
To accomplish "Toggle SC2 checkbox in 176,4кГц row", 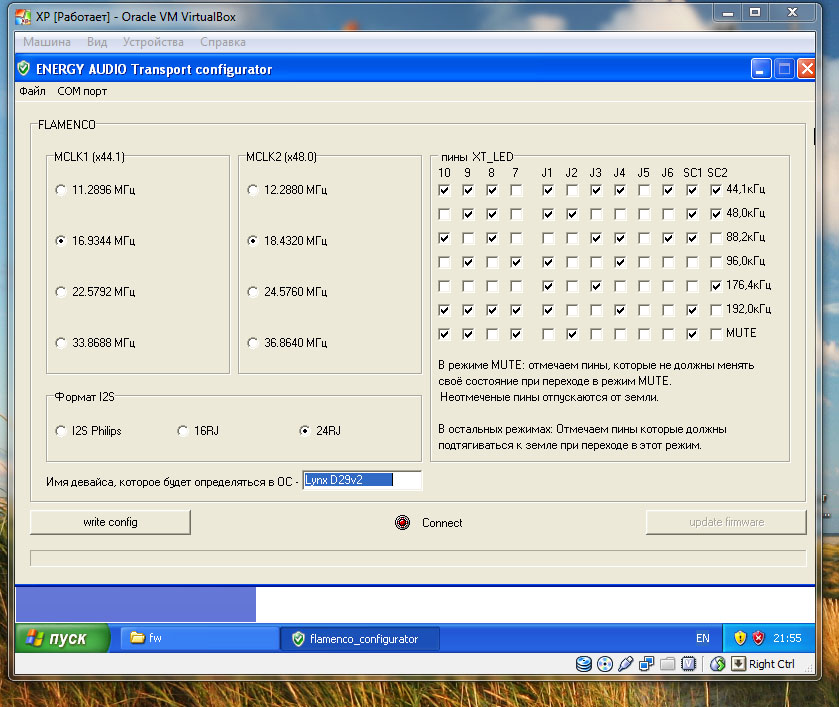I will click(x=716, y=286).
